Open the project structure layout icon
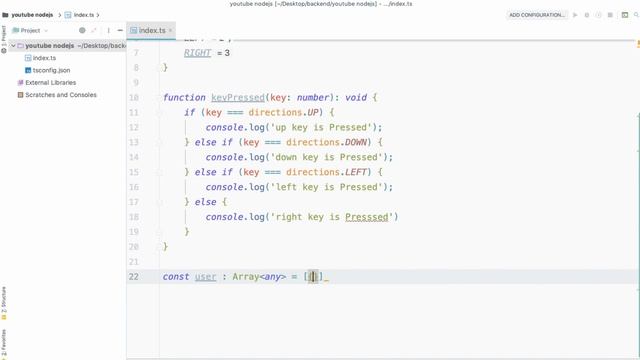Viewport: 640px width, 360px height. click(x=625, y=15)
